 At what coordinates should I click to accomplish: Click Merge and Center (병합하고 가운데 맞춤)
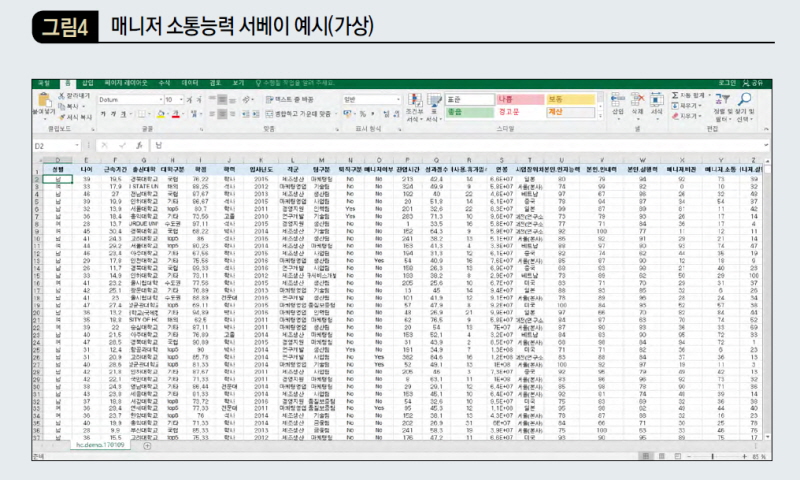click(299, 114)
